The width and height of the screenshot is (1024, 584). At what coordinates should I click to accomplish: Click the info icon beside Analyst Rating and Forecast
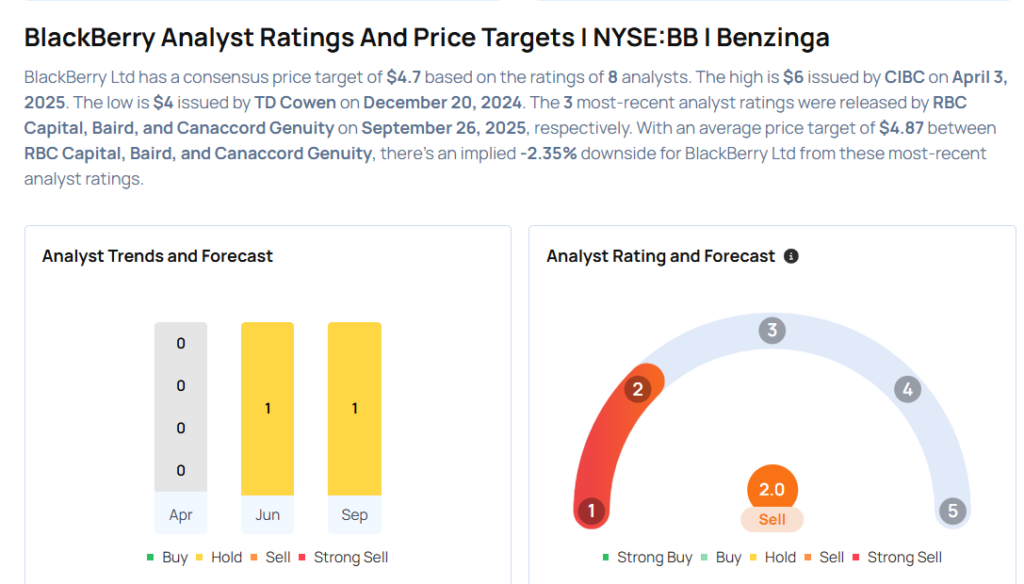pos(791,257)
